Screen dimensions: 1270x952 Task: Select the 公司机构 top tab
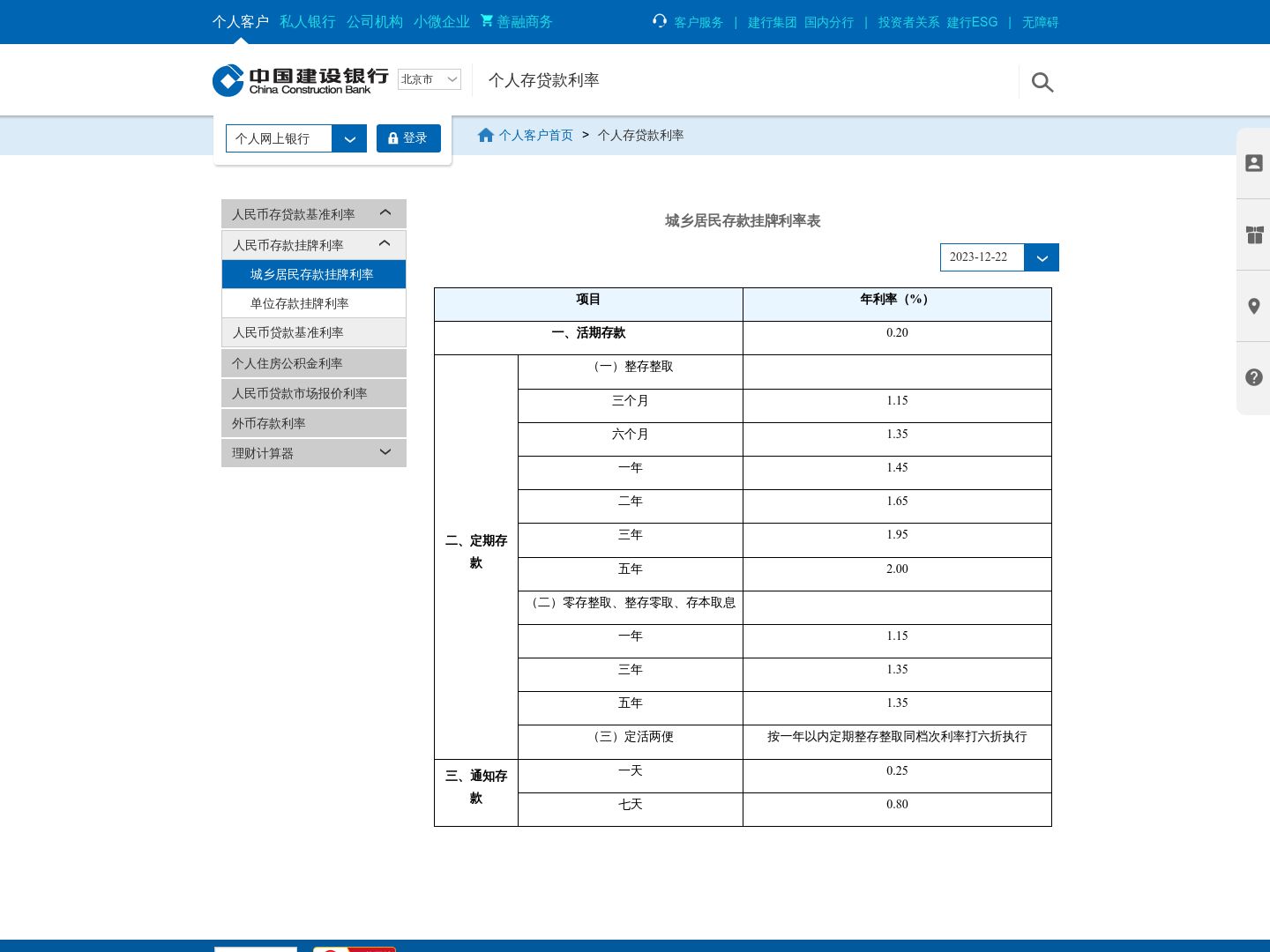[375, 21]
